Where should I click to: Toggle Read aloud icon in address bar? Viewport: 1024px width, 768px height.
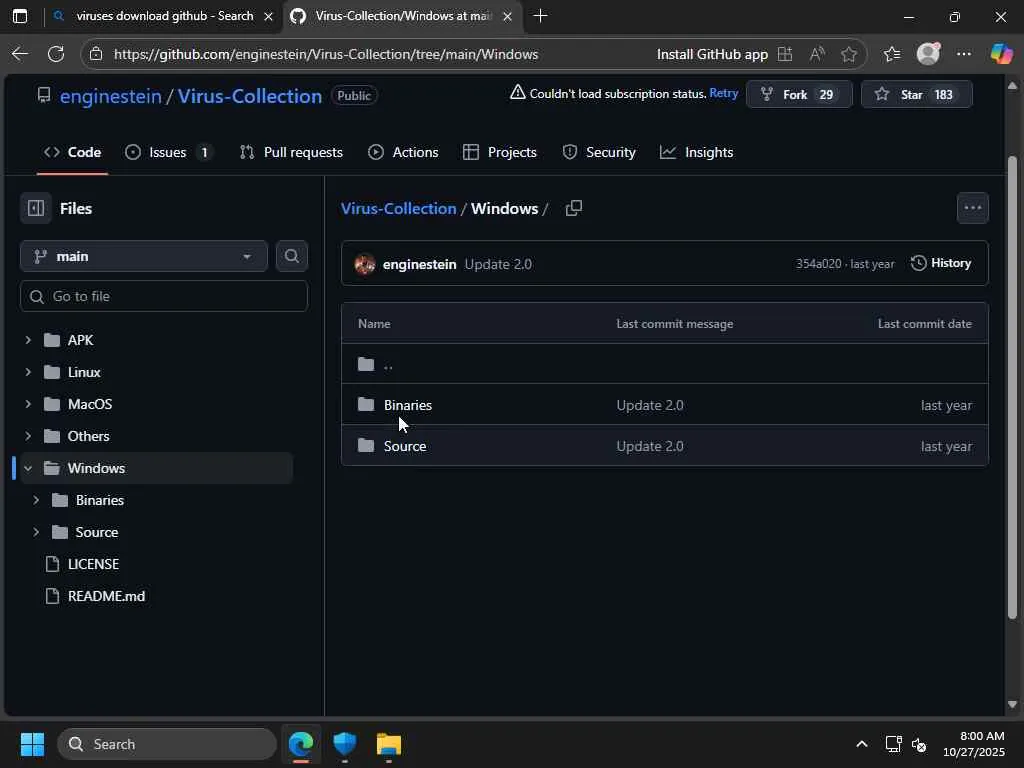click(x=817, y=54)
